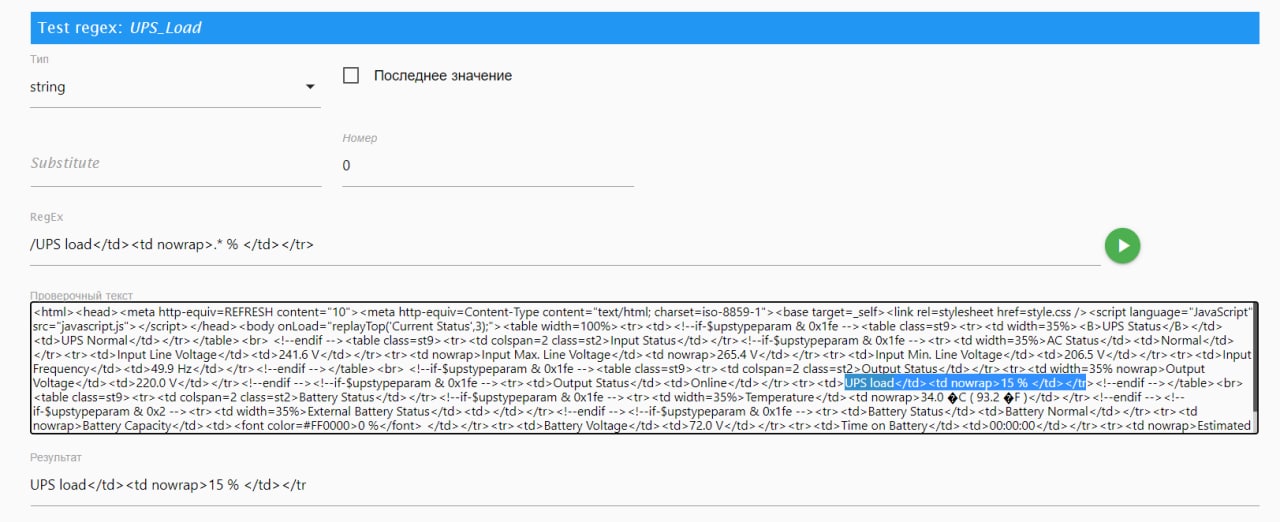Click the RegEx field label
The image size is (1280, 522).
[x=47, y=217]
